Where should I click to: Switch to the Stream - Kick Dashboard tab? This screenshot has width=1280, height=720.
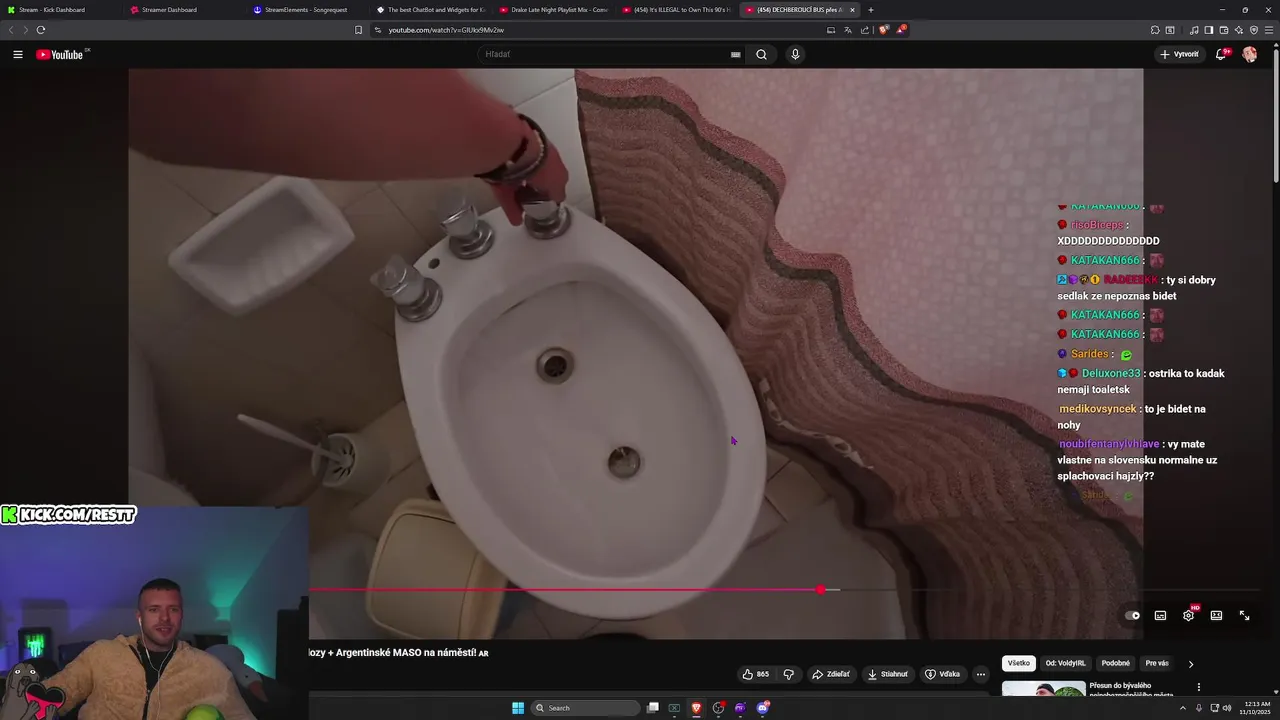tap(60, 10)
